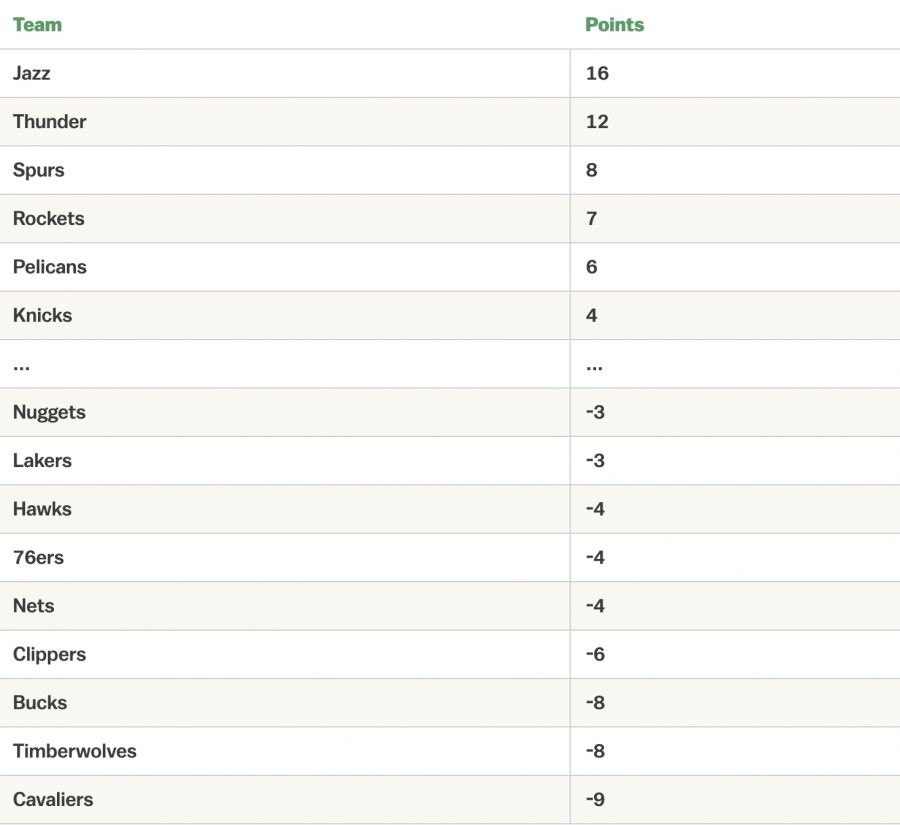
Task: Select the Bucks team cell
Action: (40, 703)
